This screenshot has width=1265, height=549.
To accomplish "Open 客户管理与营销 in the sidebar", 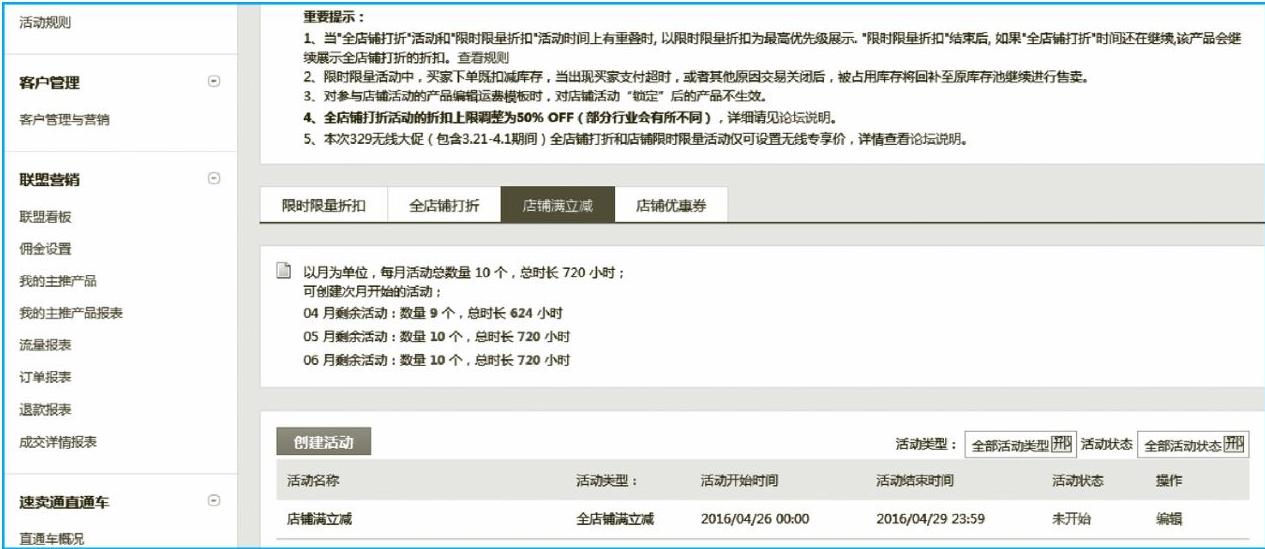I will tap(65, 120).
